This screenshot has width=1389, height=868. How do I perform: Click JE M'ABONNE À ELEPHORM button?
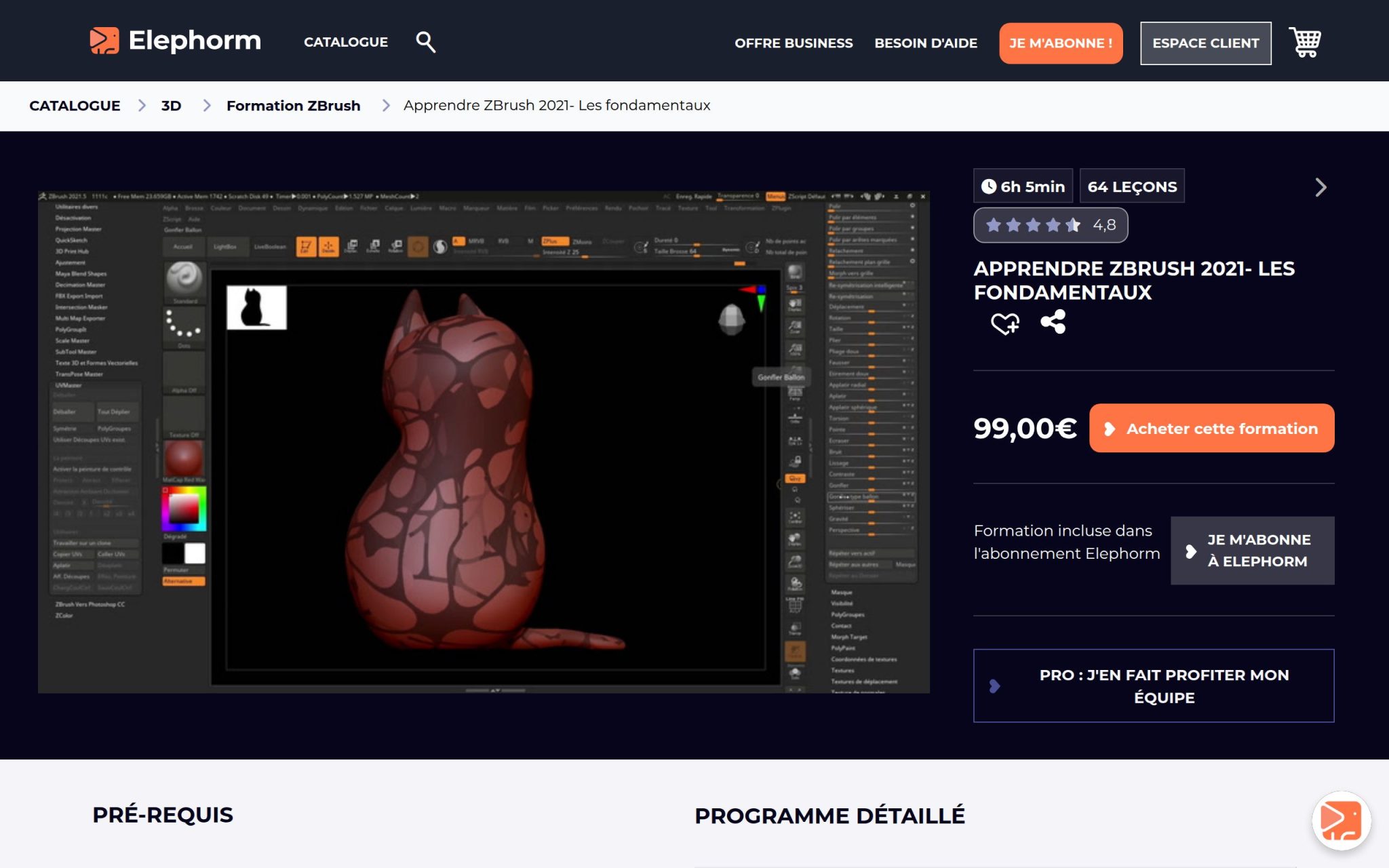[x=1253, y=551]
